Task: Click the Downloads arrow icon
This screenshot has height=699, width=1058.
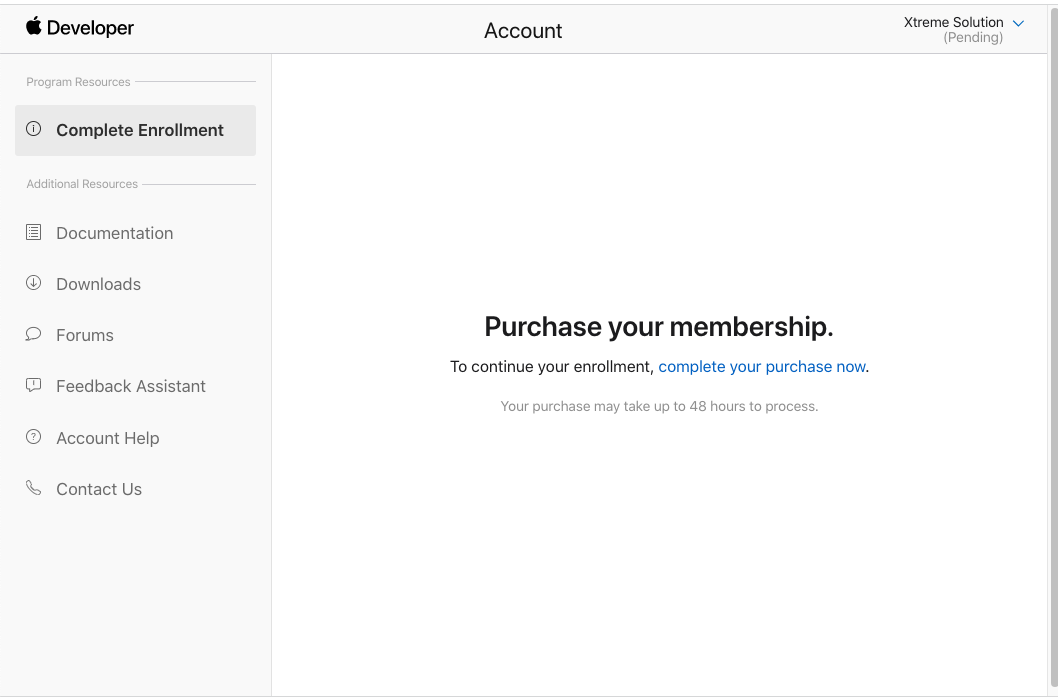Action: [x=33, y=283]
